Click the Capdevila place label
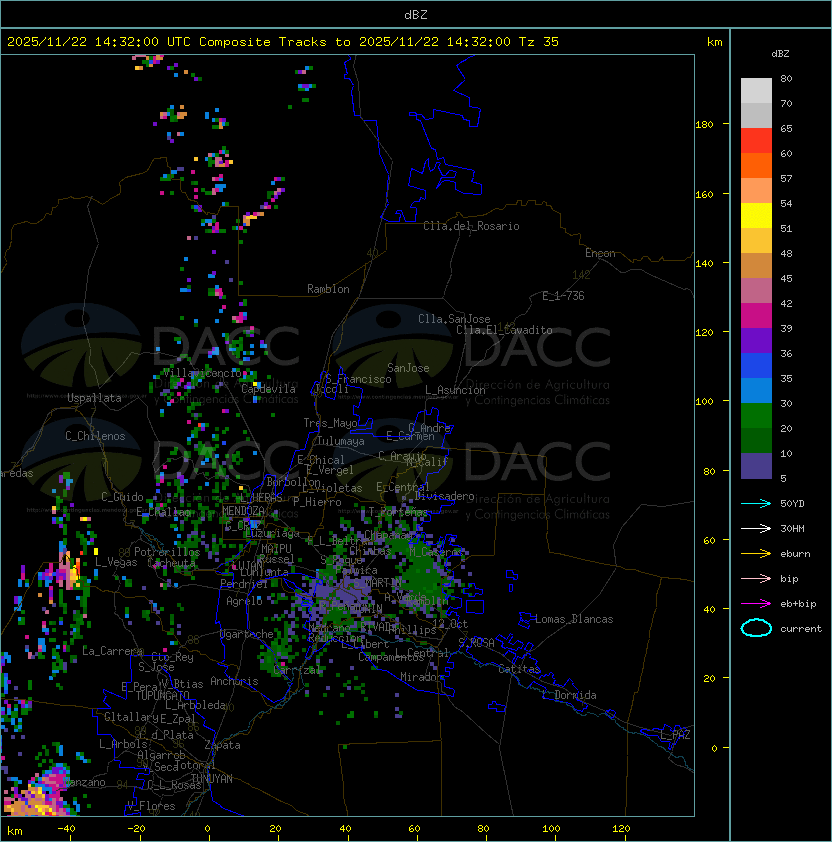 coord(268,389)
